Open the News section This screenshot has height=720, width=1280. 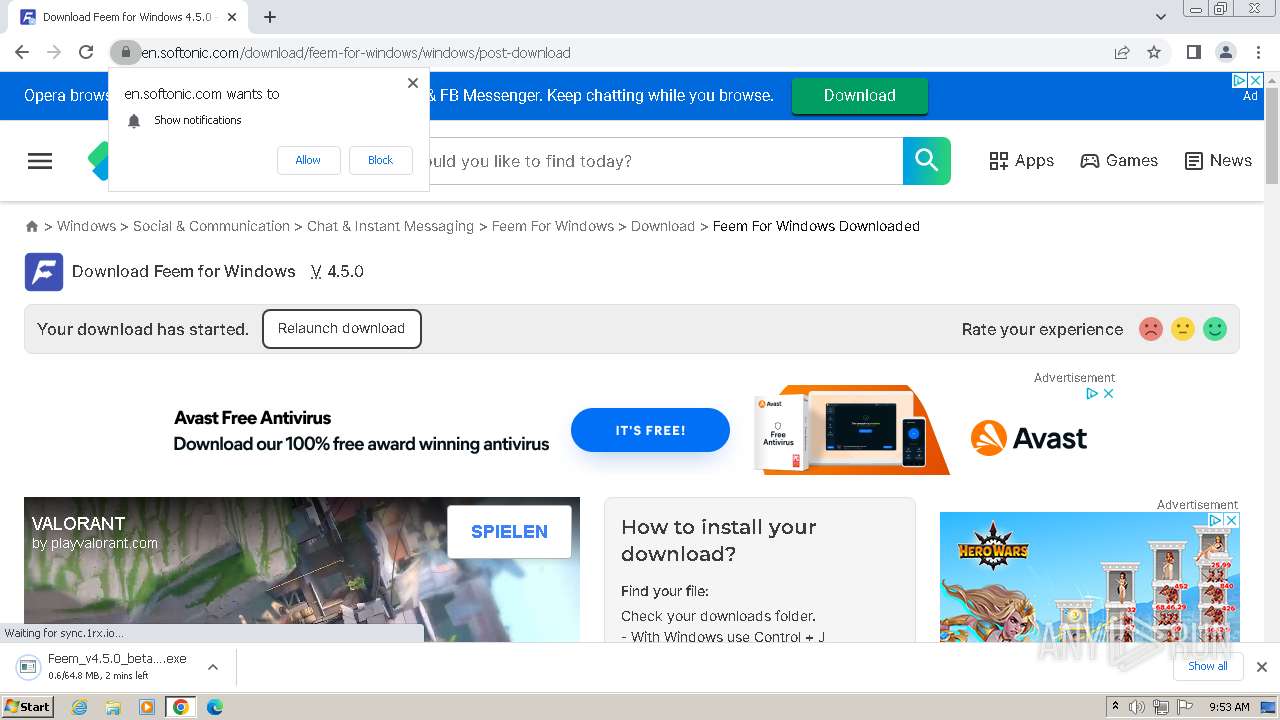(x=1218, y=161)
